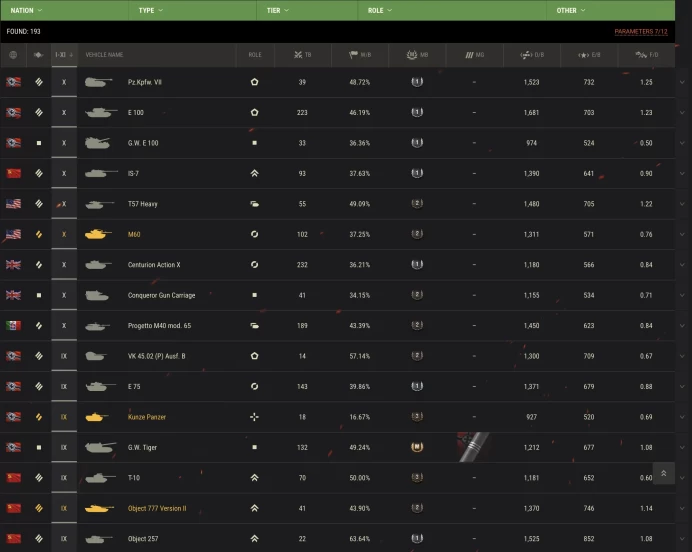Open the ROLE filter dropdown
This screenshot has width=692, height=552.
click(x=380, y=10)
